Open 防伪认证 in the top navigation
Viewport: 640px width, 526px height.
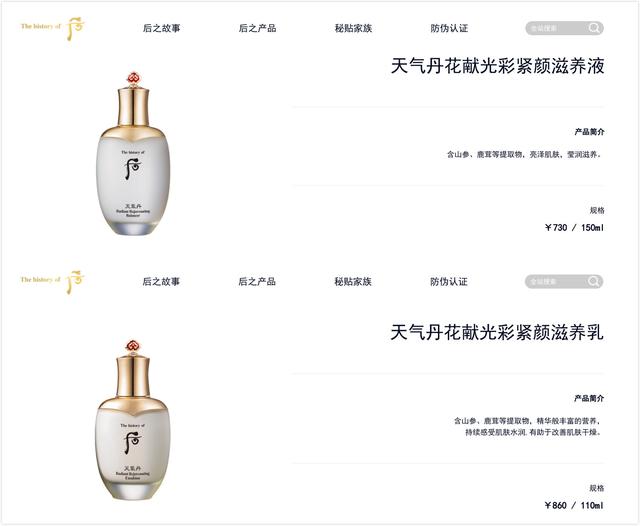tap(449, 28)
